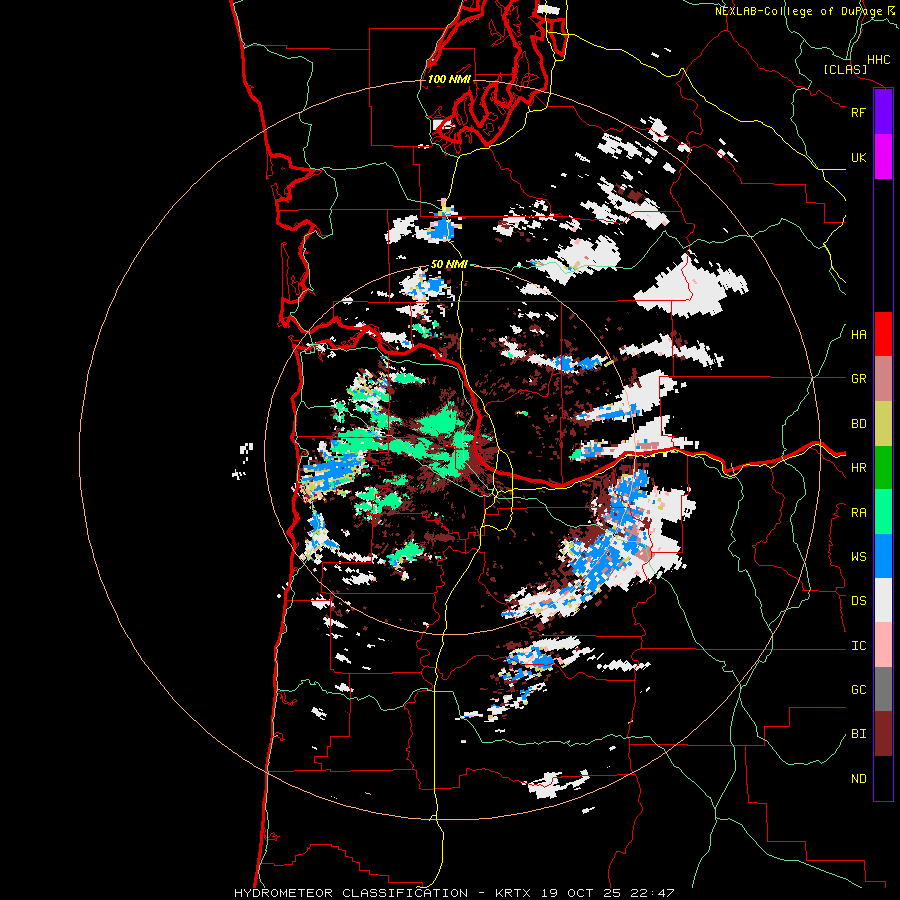The height and width of the screenshot is (900, 900).
Task: Click the 50 NMI range ring label
Action: [449, 264]
